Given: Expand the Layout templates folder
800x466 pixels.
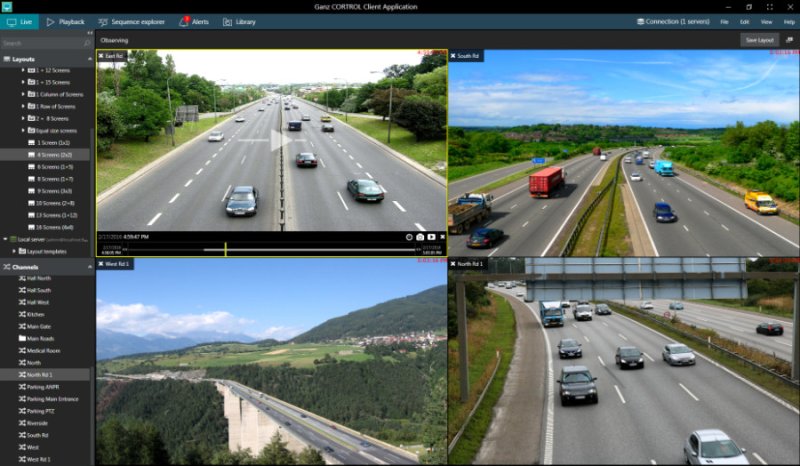Looking at the screenshot, I should click(x=14, y=251).
